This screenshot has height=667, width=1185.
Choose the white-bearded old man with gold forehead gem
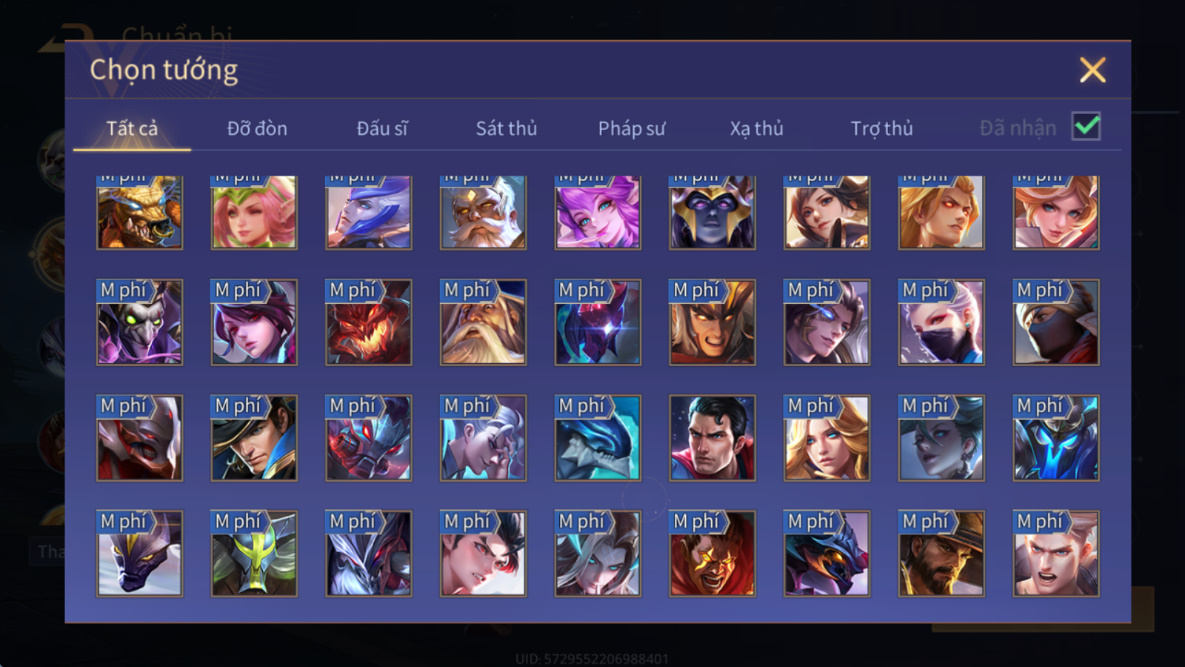coord(483,212)
